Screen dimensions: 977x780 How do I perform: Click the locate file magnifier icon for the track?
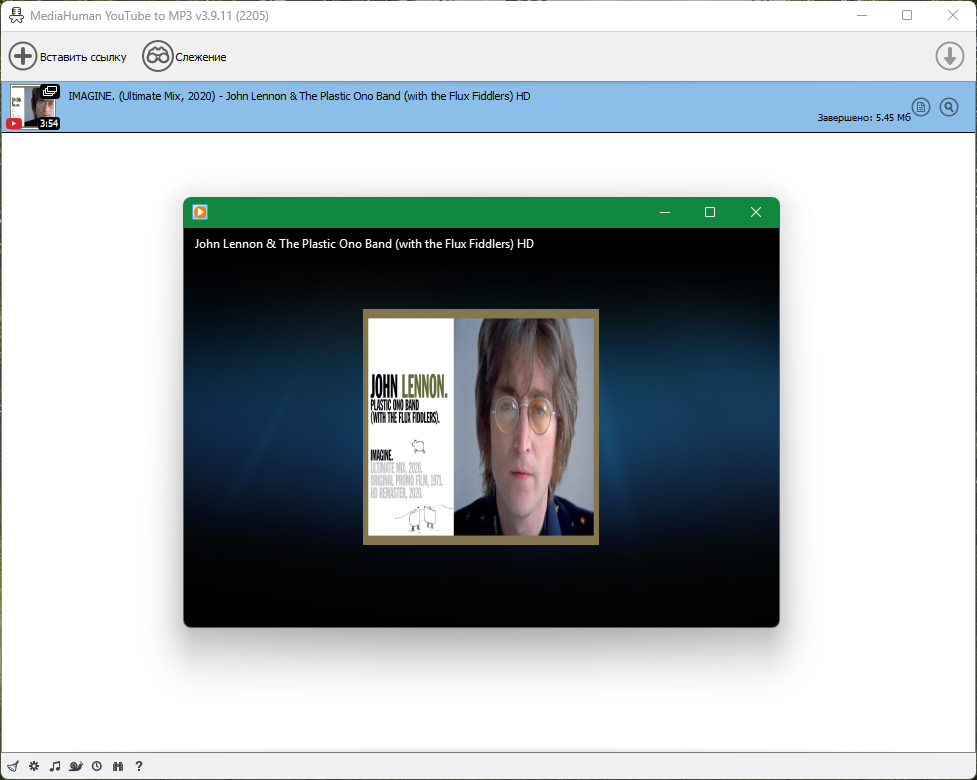click(x=949, y=107)
